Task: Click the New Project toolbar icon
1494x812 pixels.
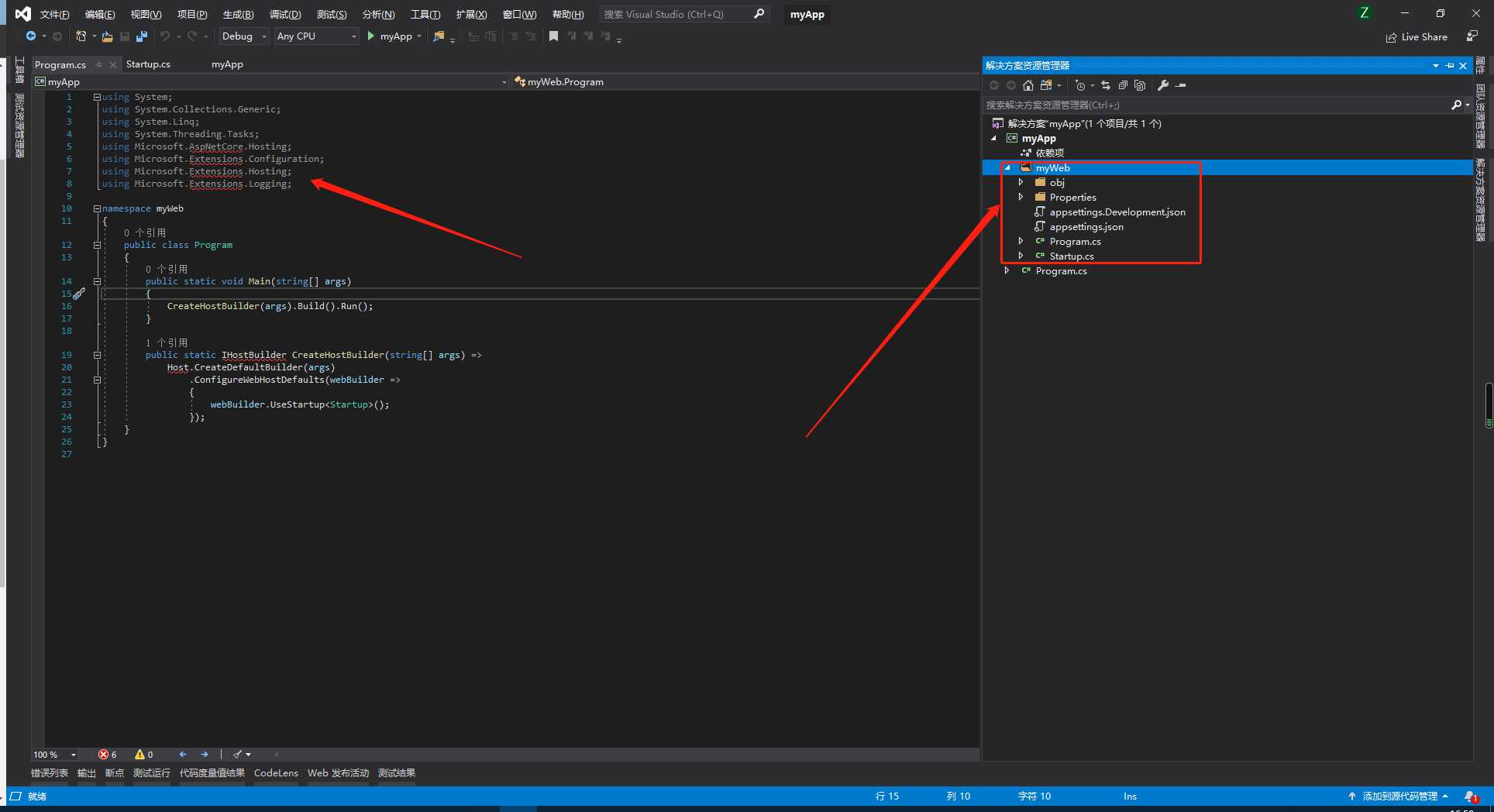Action: [x=81, y=36]
